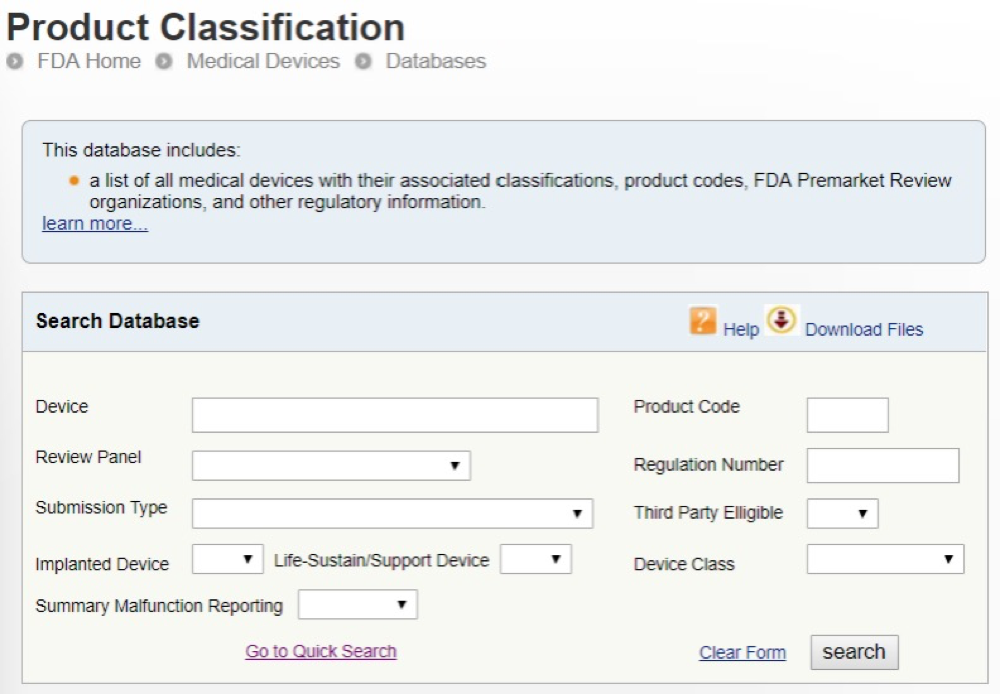Click the Product Code input field
The height and width of the screenshot is (694, 1000).
(847, 415)
